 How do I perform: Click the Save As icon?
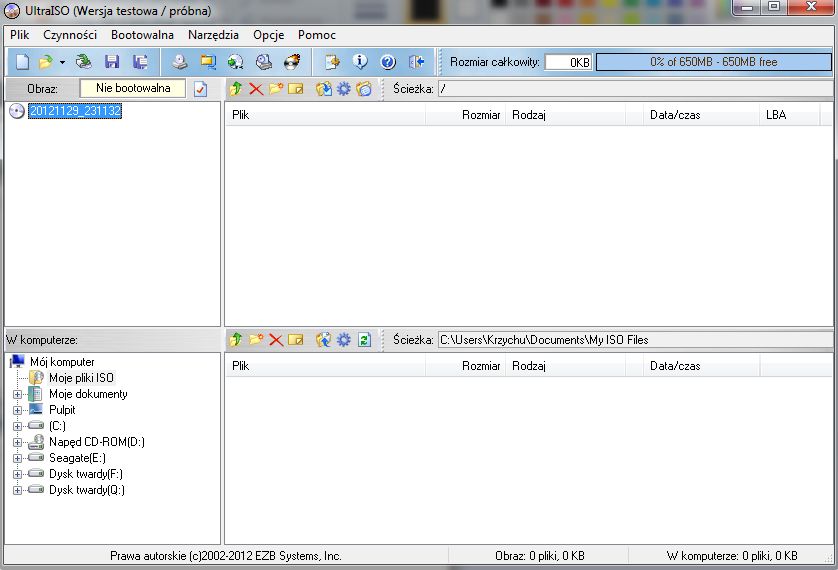click(140, 62)
